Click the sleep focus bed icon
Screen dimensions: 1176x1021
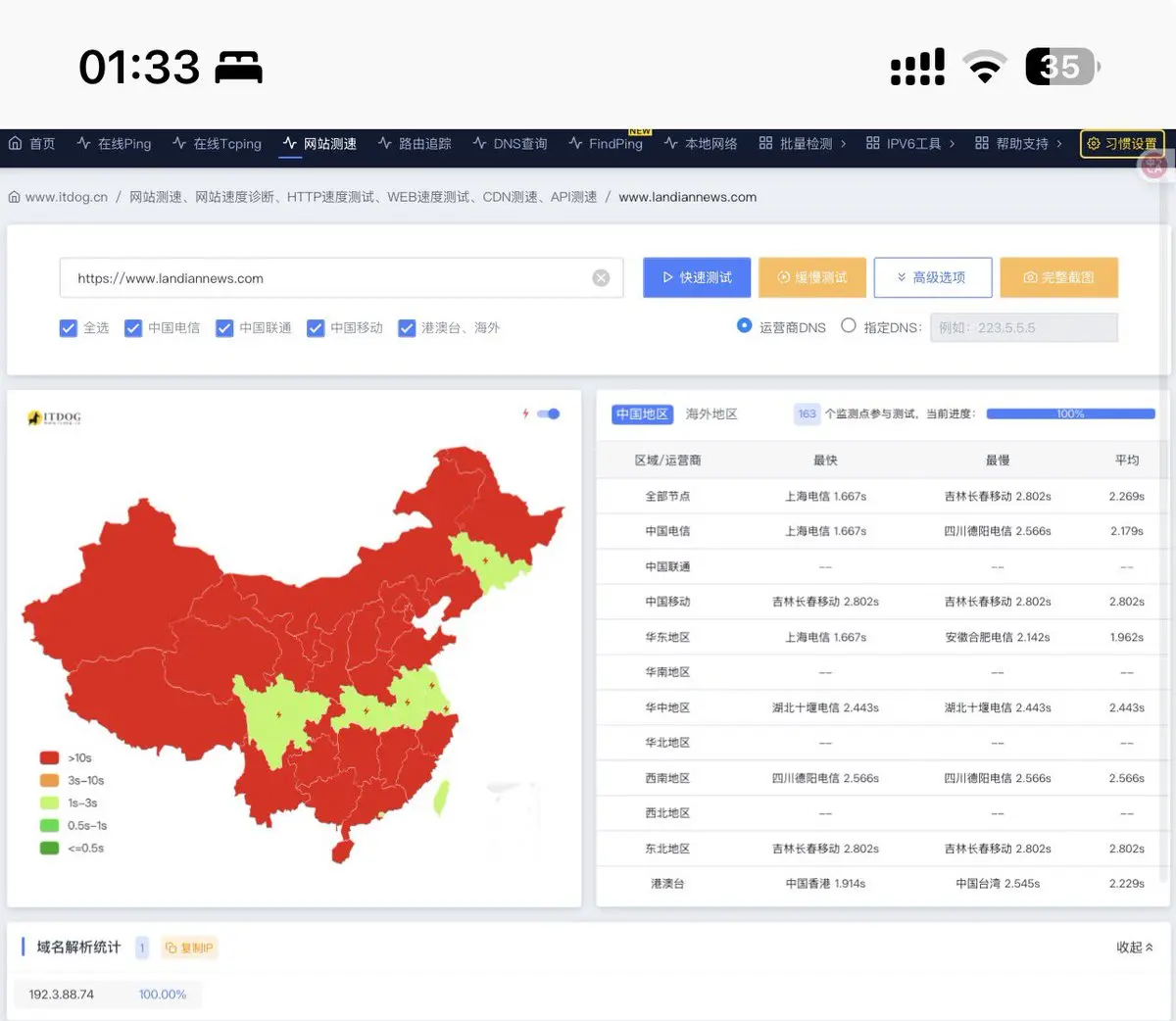(x=238, y=68)
